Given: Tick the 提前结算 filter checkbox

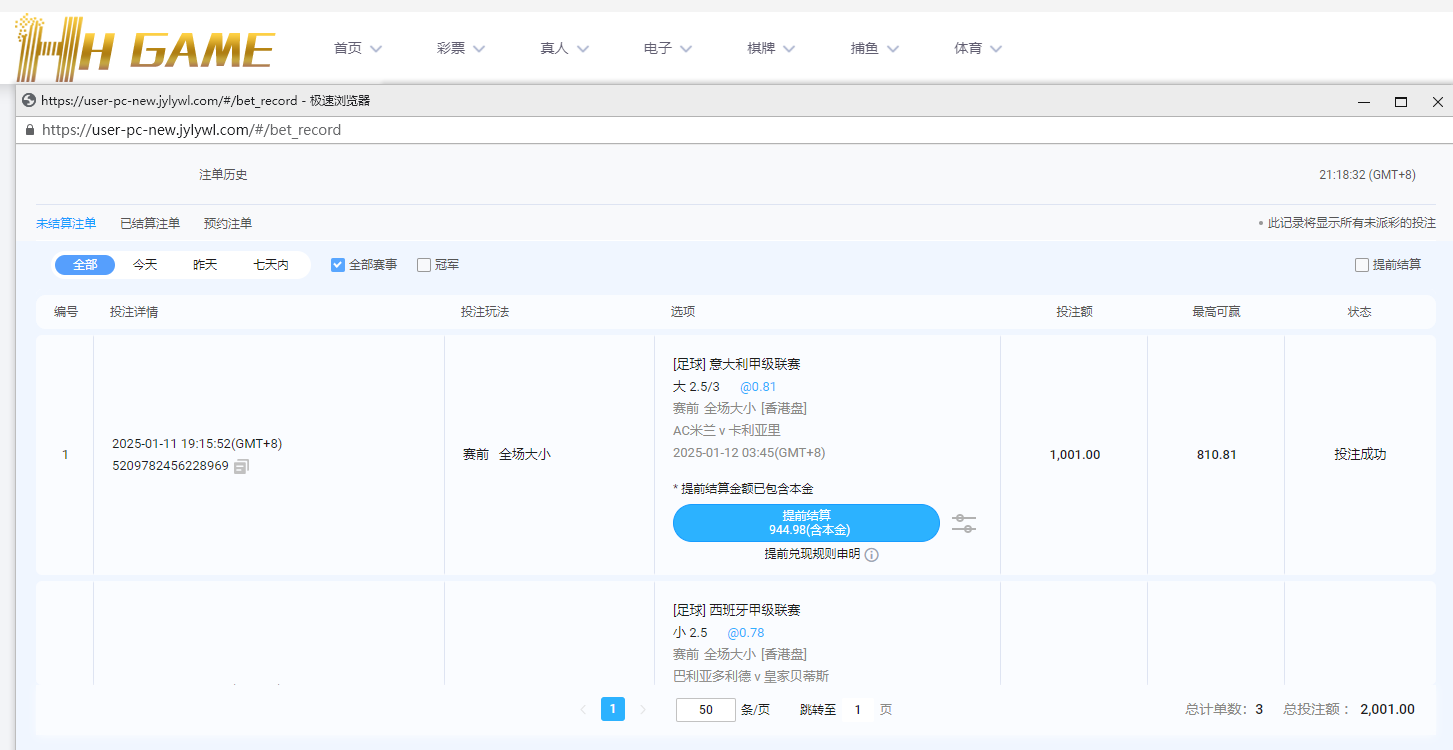Looking at the screenshot, I should point(1361,265).
